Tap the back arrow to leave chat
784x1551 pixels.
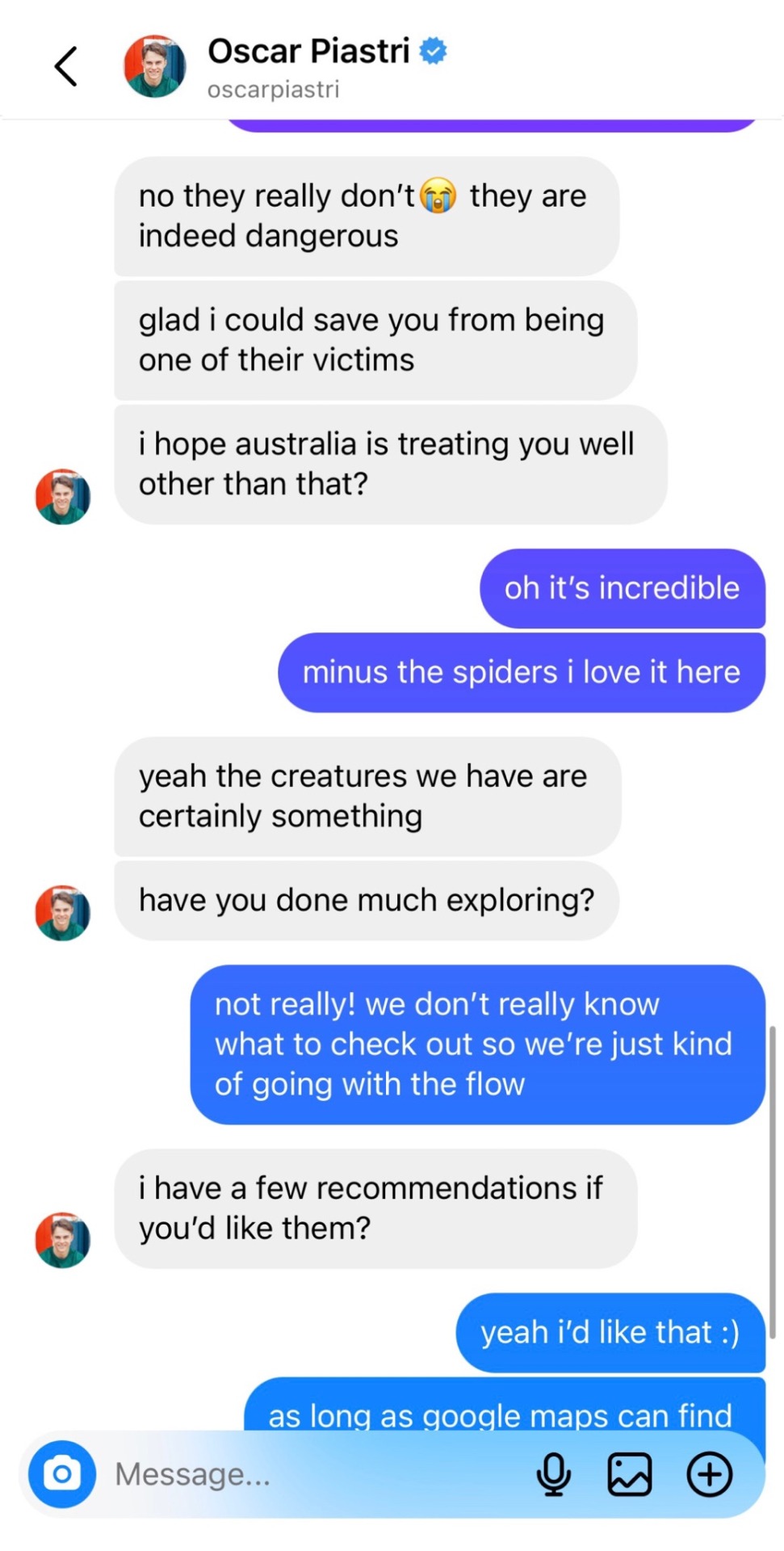[x=66, y=66]
